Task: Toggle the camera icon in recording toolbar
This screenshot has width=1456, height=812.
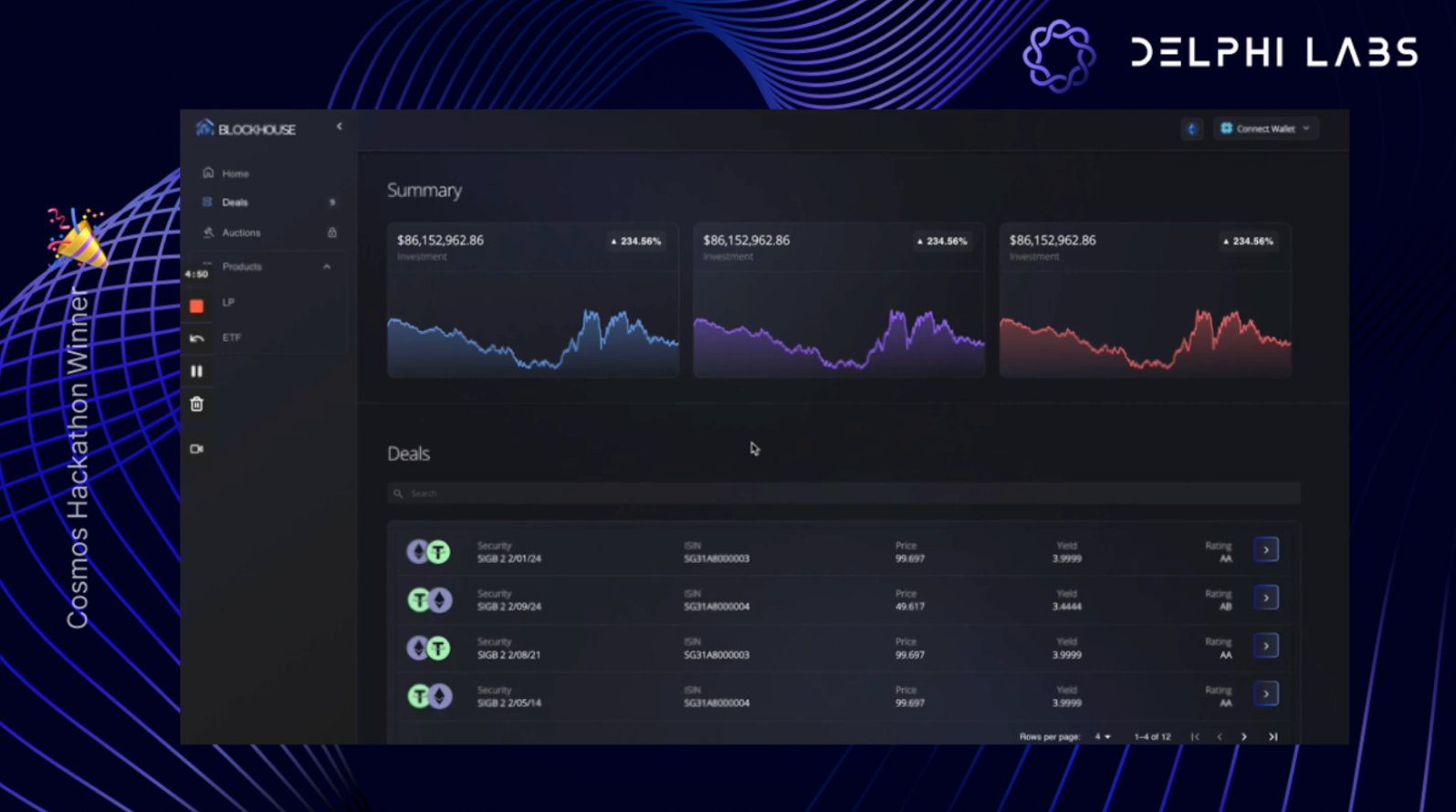Action: 196,449
